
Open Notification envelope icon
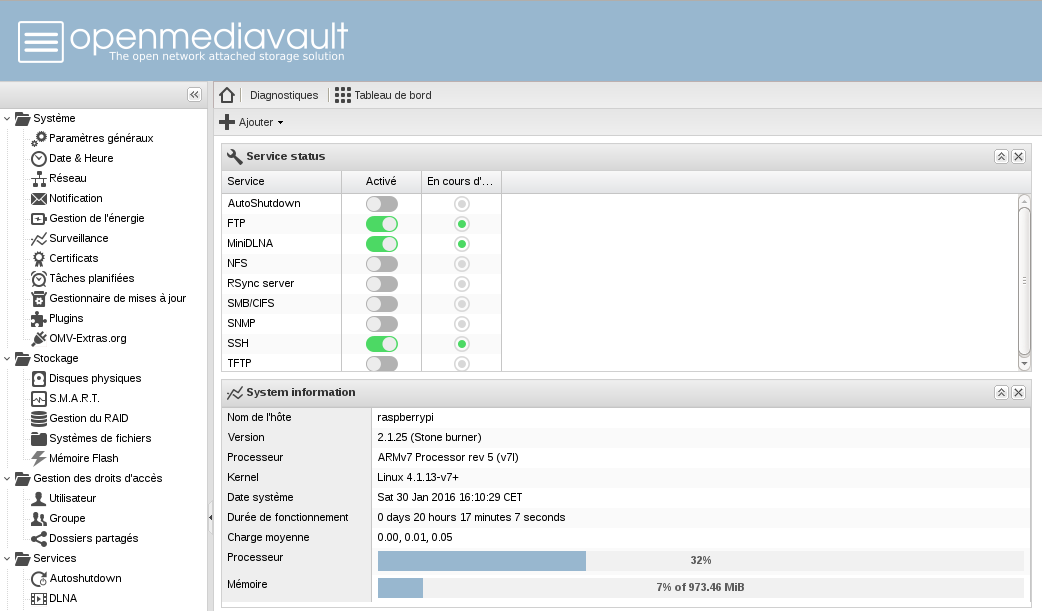[x=39, y=198]
